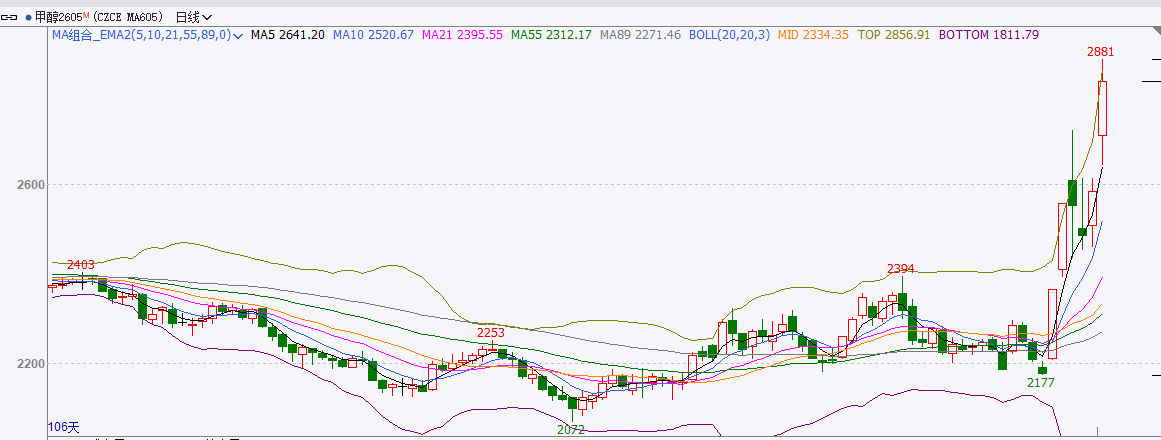Click the MA10 2520.67 legend entry

pyautogui.click(x=373, y=35)
